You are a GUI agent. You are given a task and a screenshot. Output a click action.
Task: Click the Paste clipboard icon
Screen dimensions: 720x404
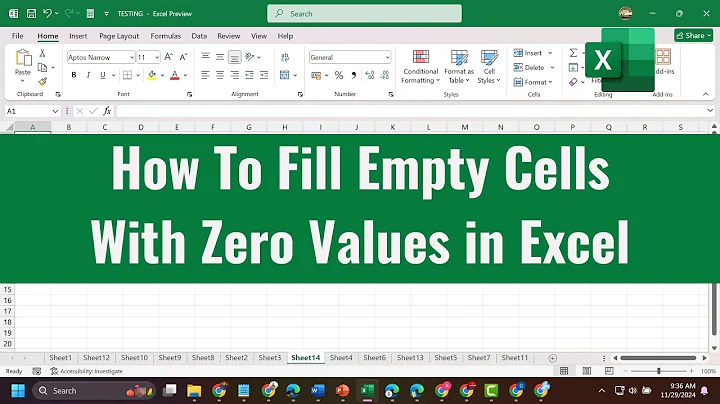(23, 58)
